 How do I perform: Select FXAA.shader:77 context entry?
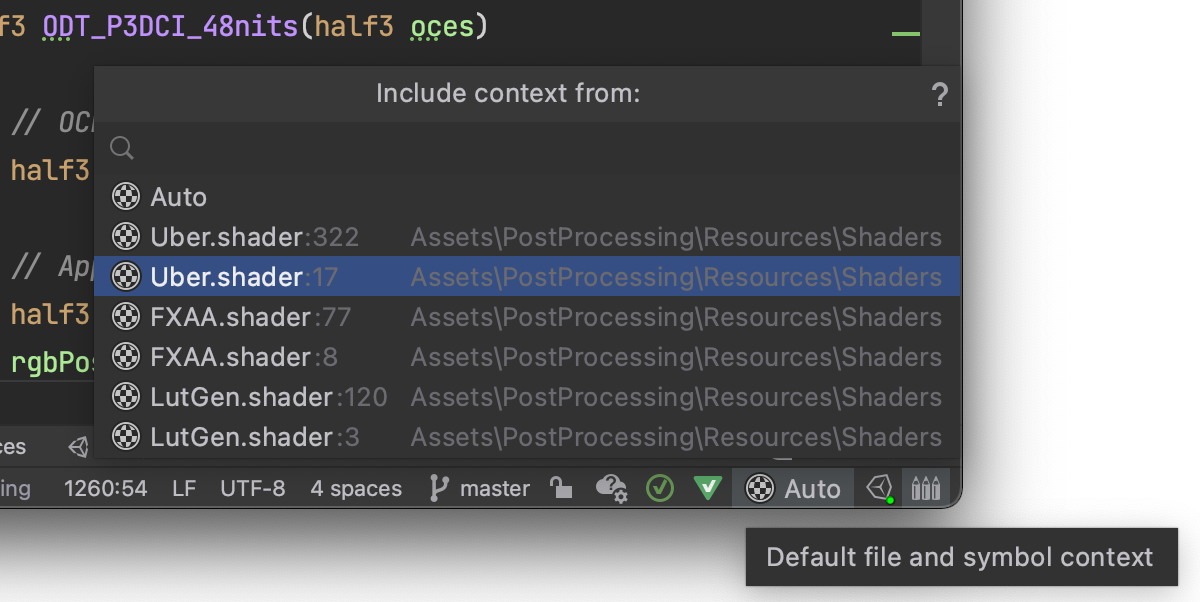(x=527, y=316)
